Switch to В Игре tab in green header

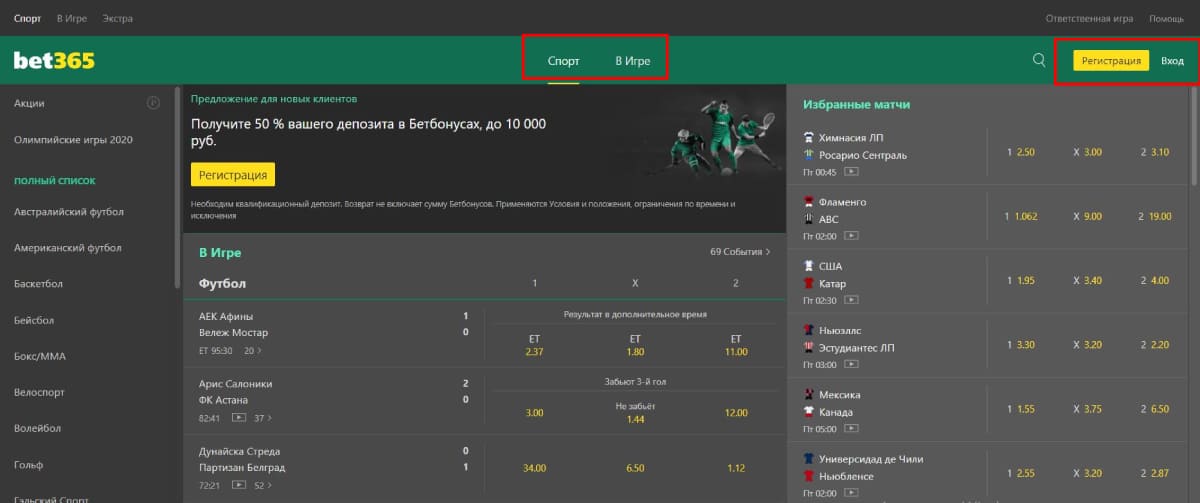click(x=632, y=61)
